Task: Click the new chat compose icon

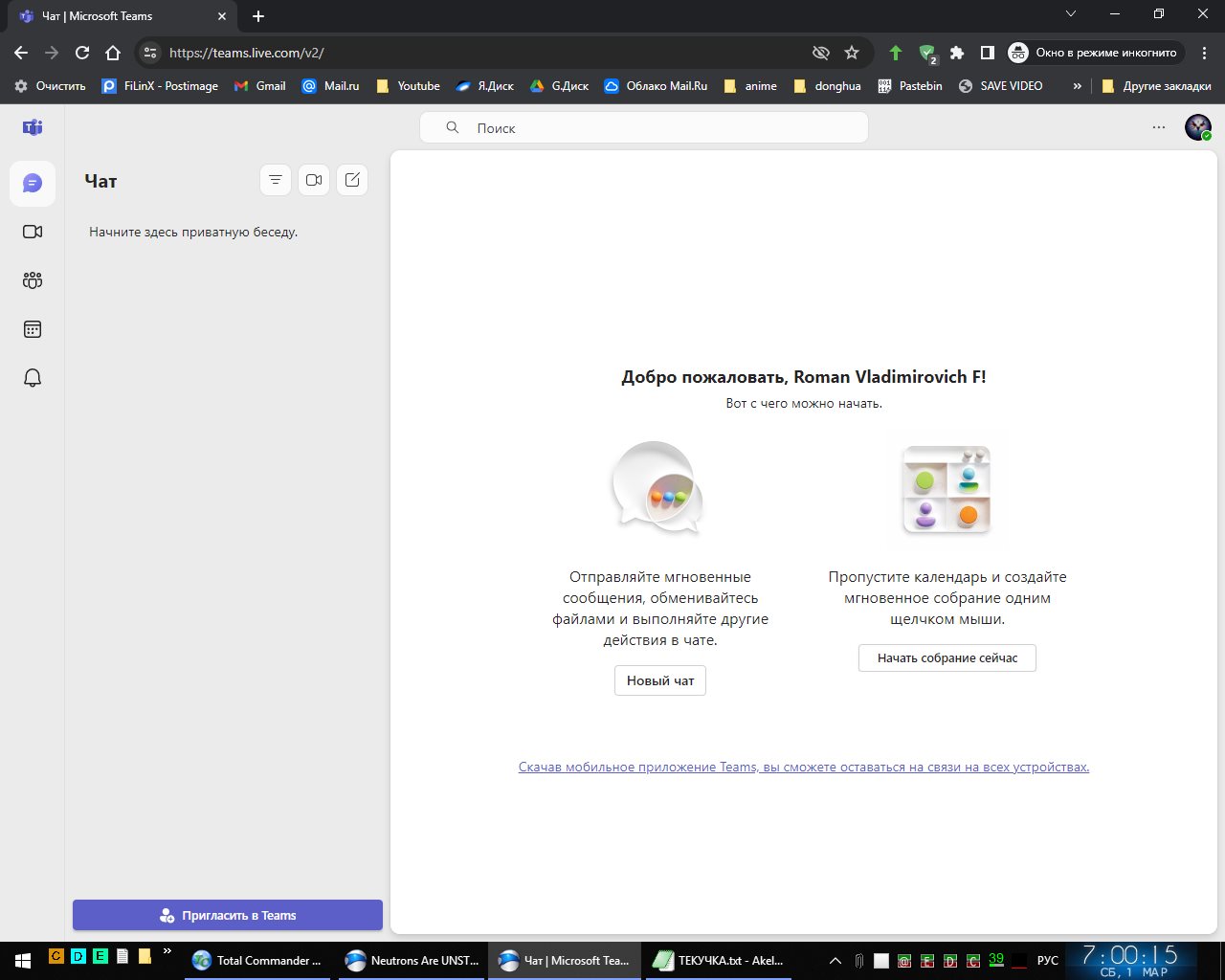Action: (x=352, y=180)
